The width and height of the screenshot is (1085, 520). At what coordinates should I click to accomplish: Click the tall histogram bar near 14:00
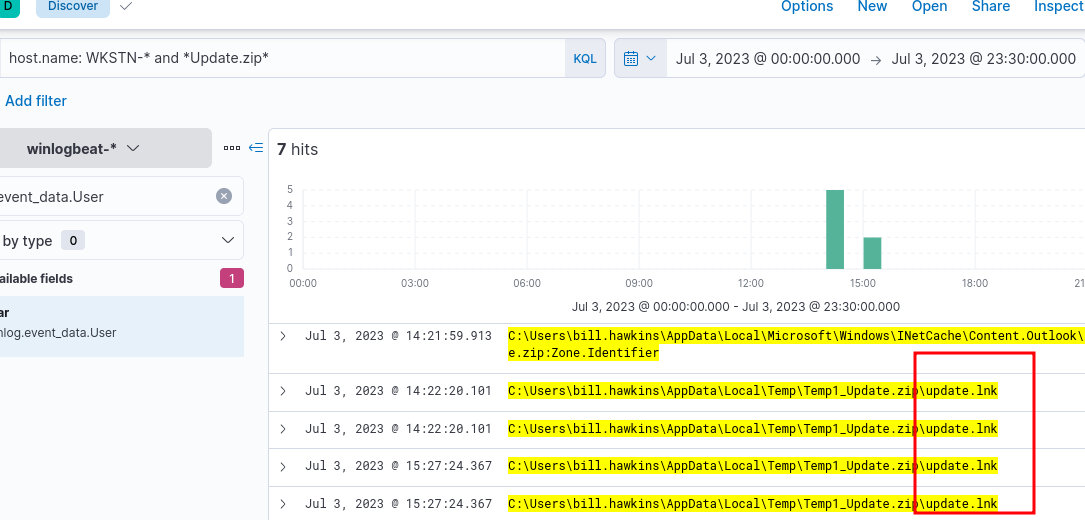pyautogui.click(x=835, y=229)
